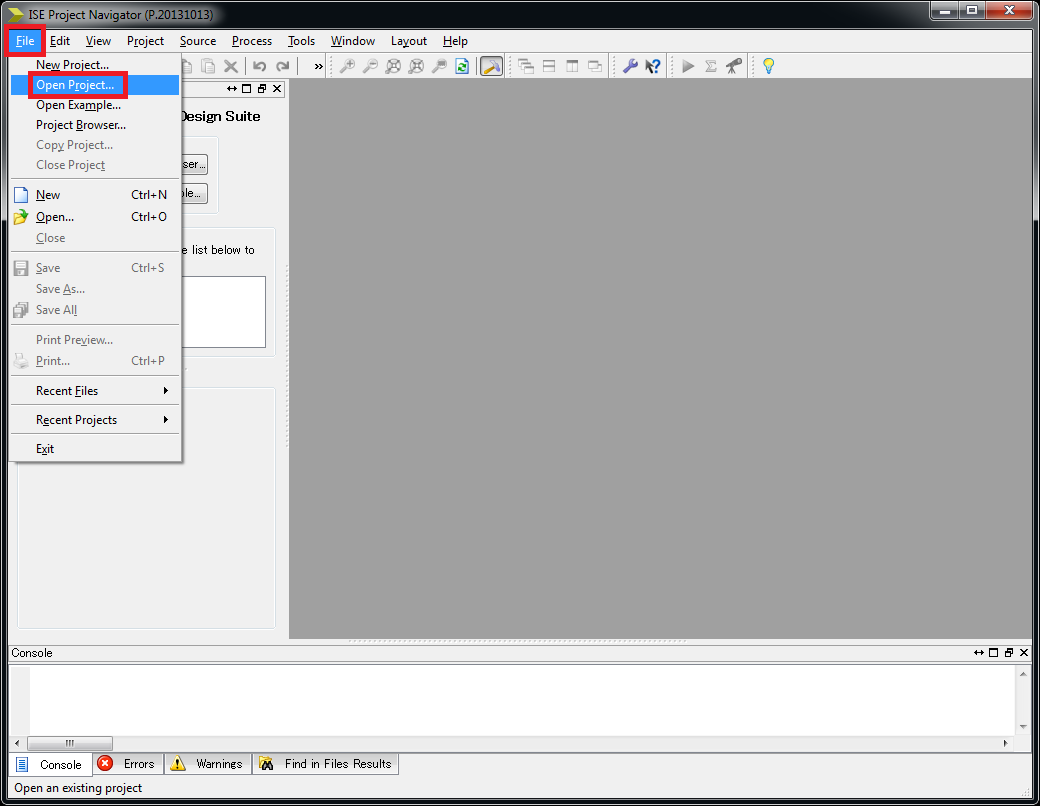This screenshot has width=1040, height=806.
Task: Click the Tile Vertically icon
Action: (x=572, y=66)
